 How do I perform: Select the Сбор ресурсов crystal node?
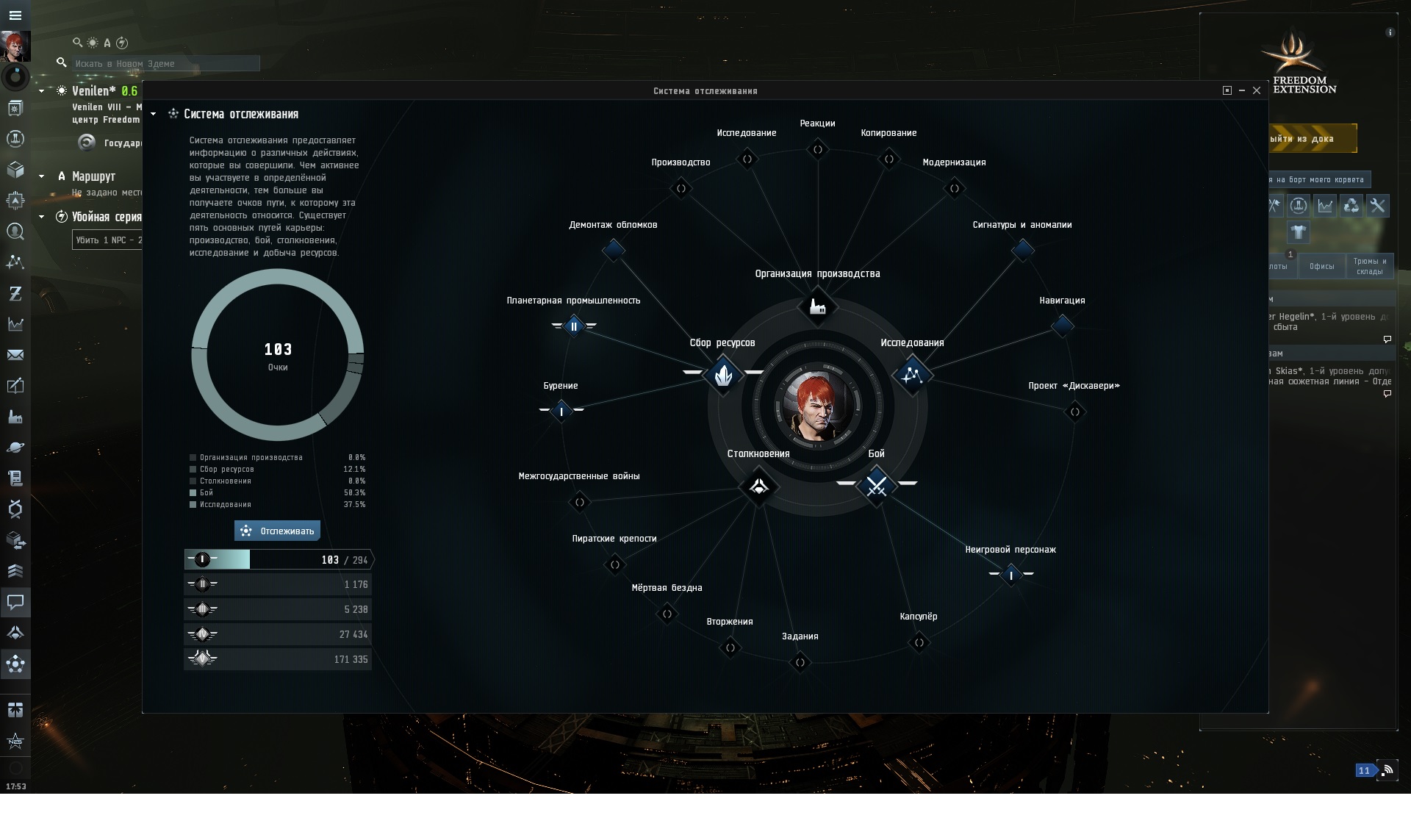click(723, 375)
